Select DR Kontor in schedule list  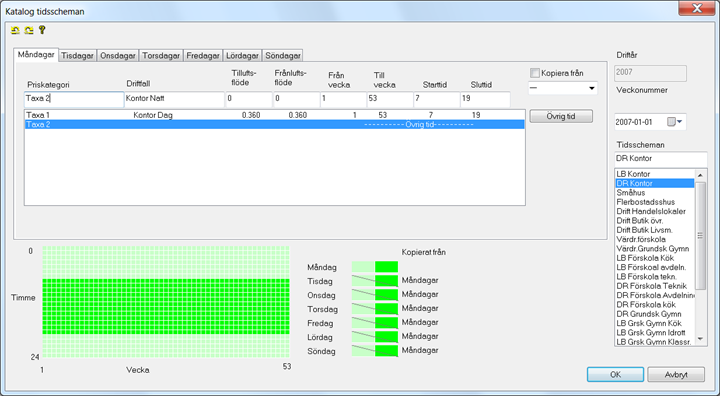654,183
